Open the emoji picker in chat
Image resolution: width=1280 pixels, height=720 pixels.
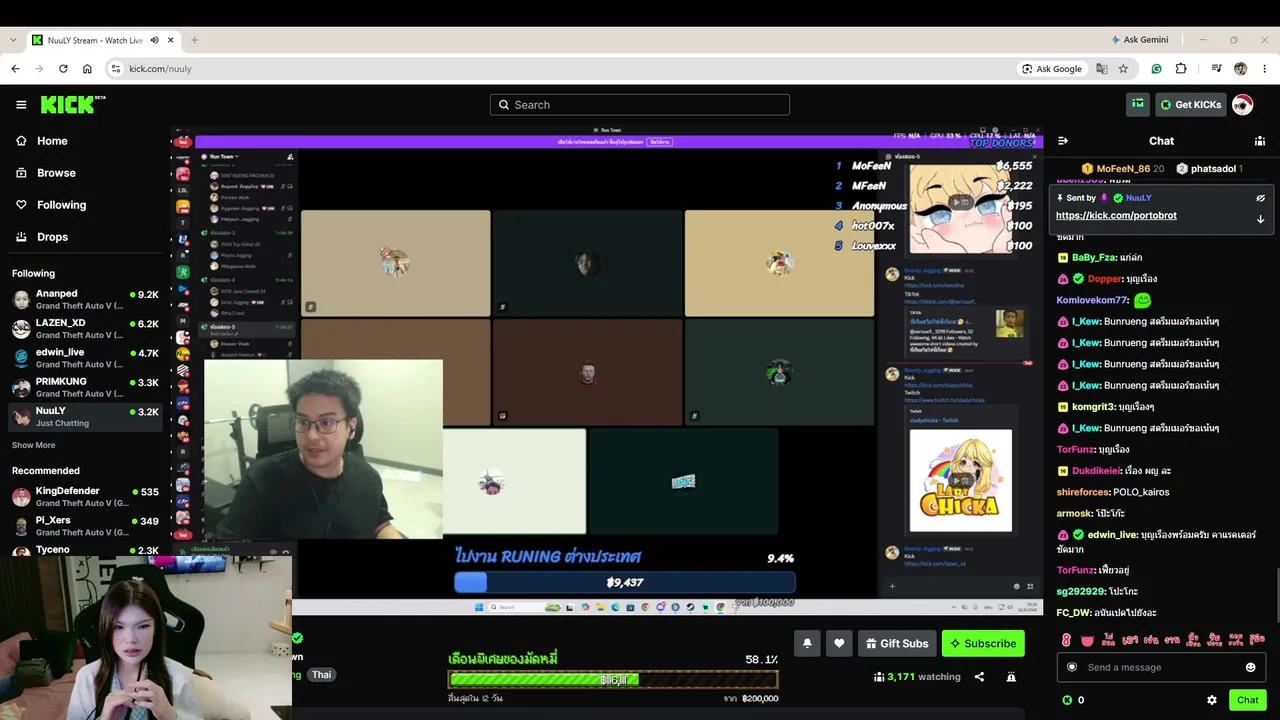point(1250,667)
